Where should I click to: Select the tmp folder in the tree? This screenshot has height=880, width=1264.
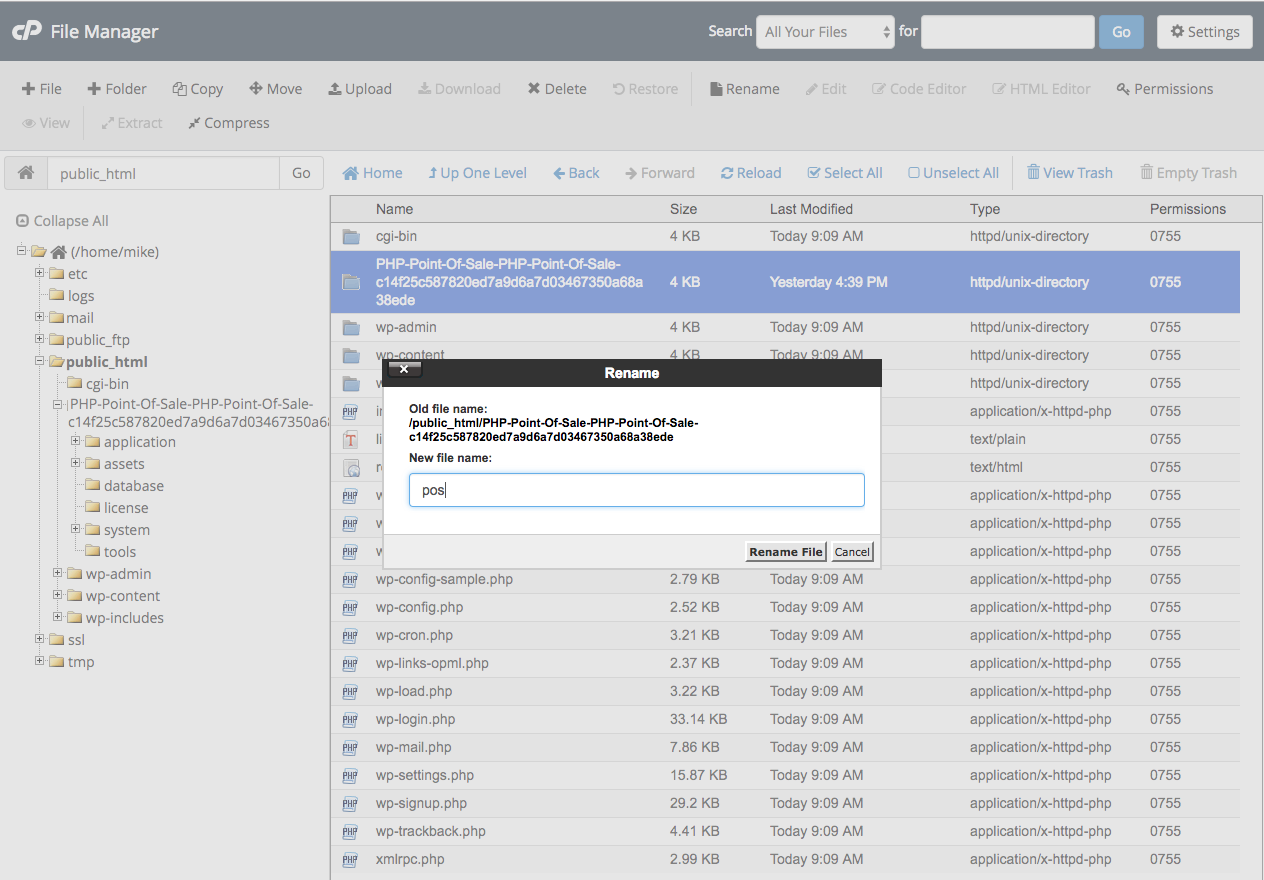pos(81,662)
